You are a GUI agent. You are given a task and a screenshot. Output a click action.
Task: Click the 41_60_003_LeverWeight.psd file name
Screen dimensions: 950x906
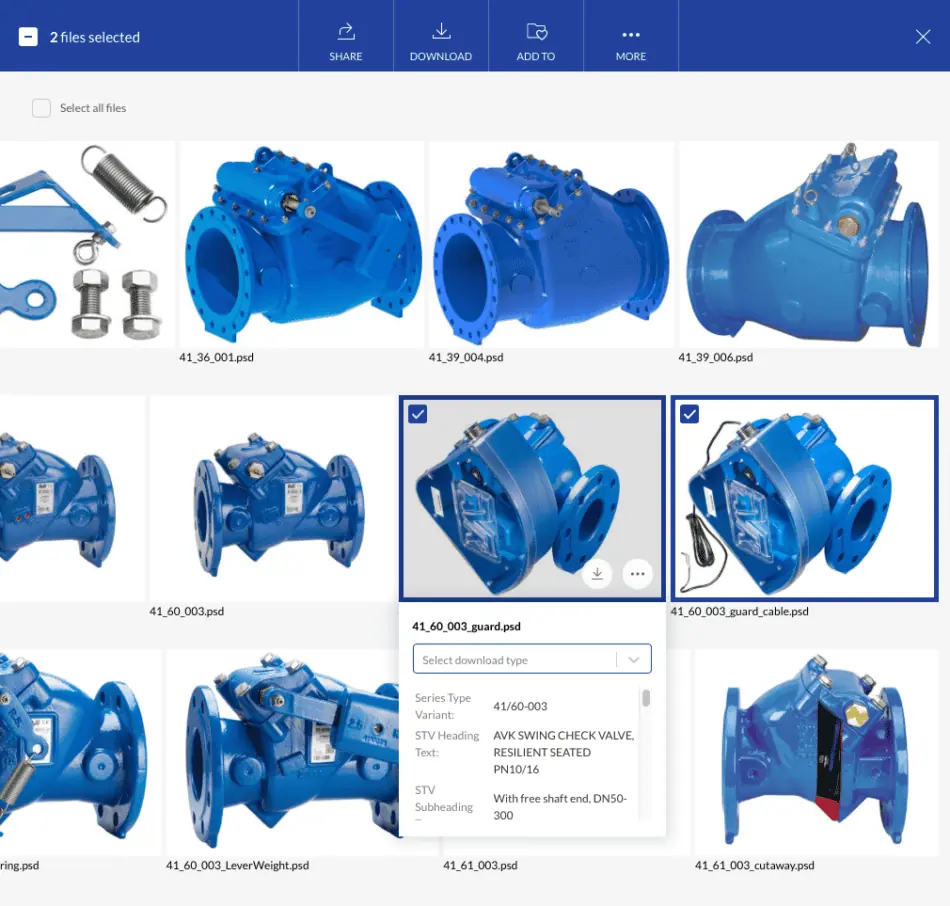[x=238, y=865]
